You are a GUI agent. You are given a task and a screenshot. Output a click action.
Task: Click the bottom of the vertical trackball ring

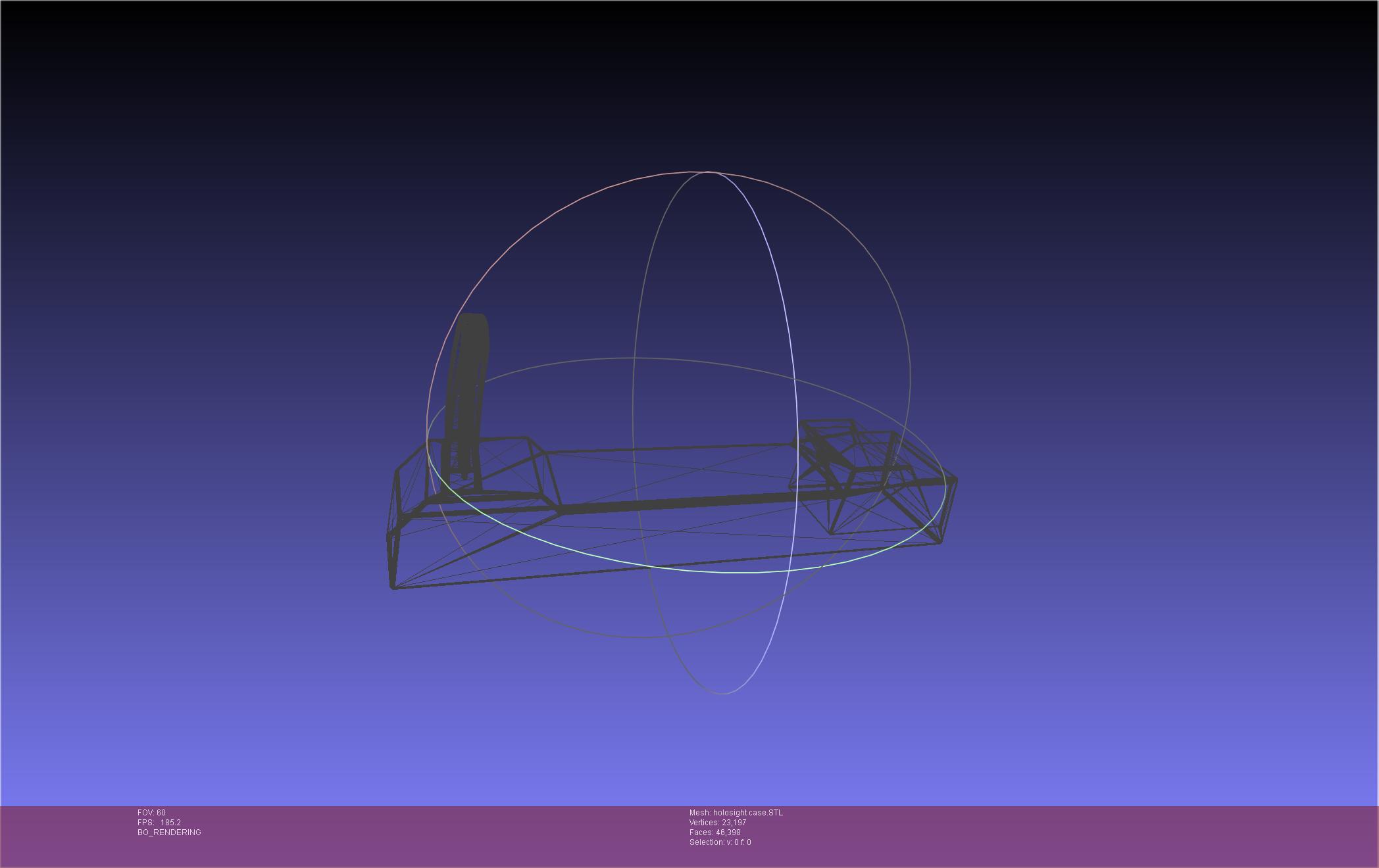(x=722, y=693)
